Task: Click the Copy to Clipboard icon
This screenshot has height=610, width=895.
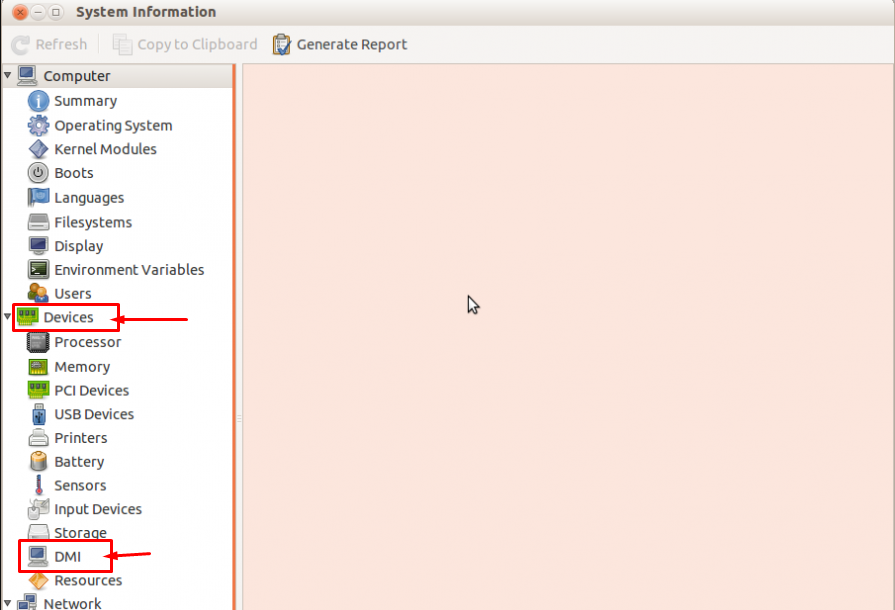Action: pos(122,45)
